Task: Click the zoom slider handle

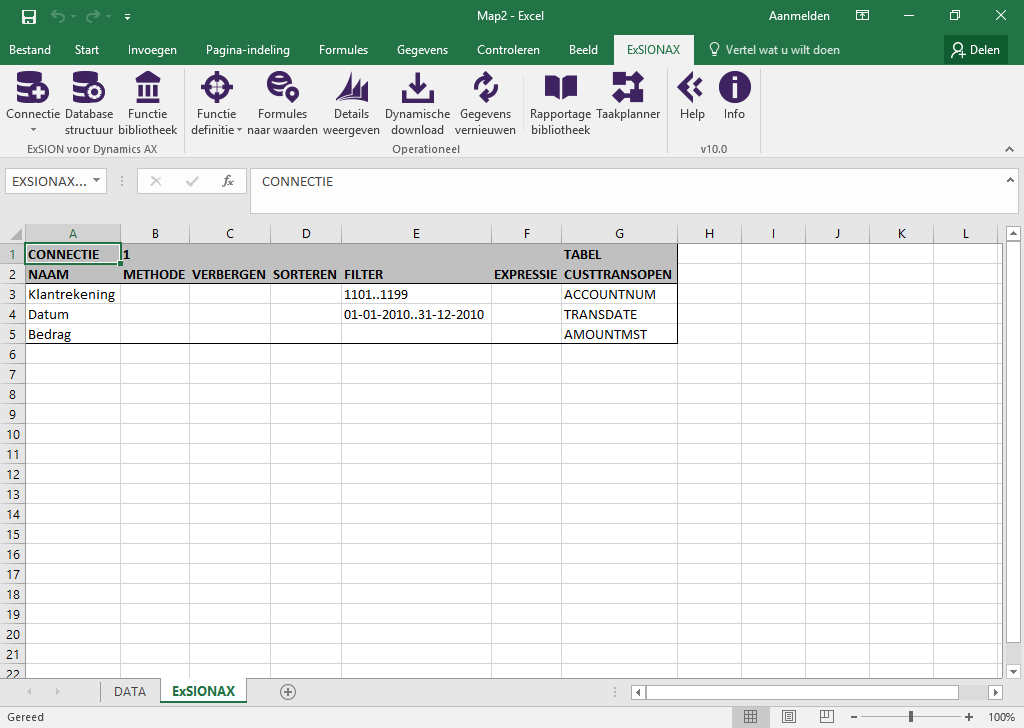Action: (911, 717)
